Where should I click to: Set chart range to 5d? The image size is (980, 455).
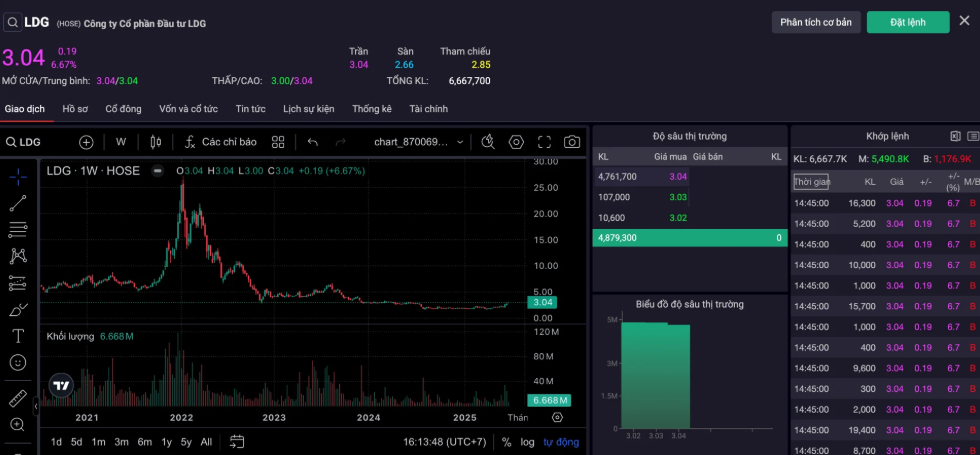[76, 442]
